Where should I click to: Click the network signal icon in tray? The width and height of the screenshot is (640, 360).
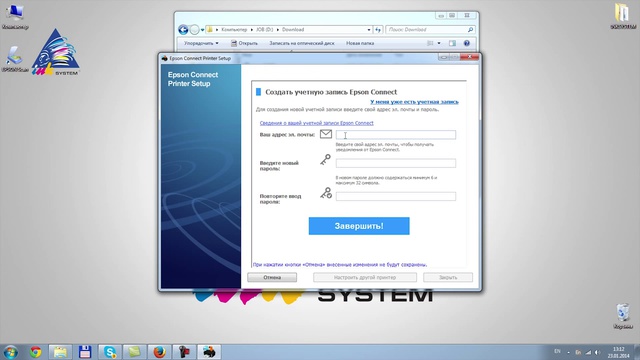click(x=588, y=352)
